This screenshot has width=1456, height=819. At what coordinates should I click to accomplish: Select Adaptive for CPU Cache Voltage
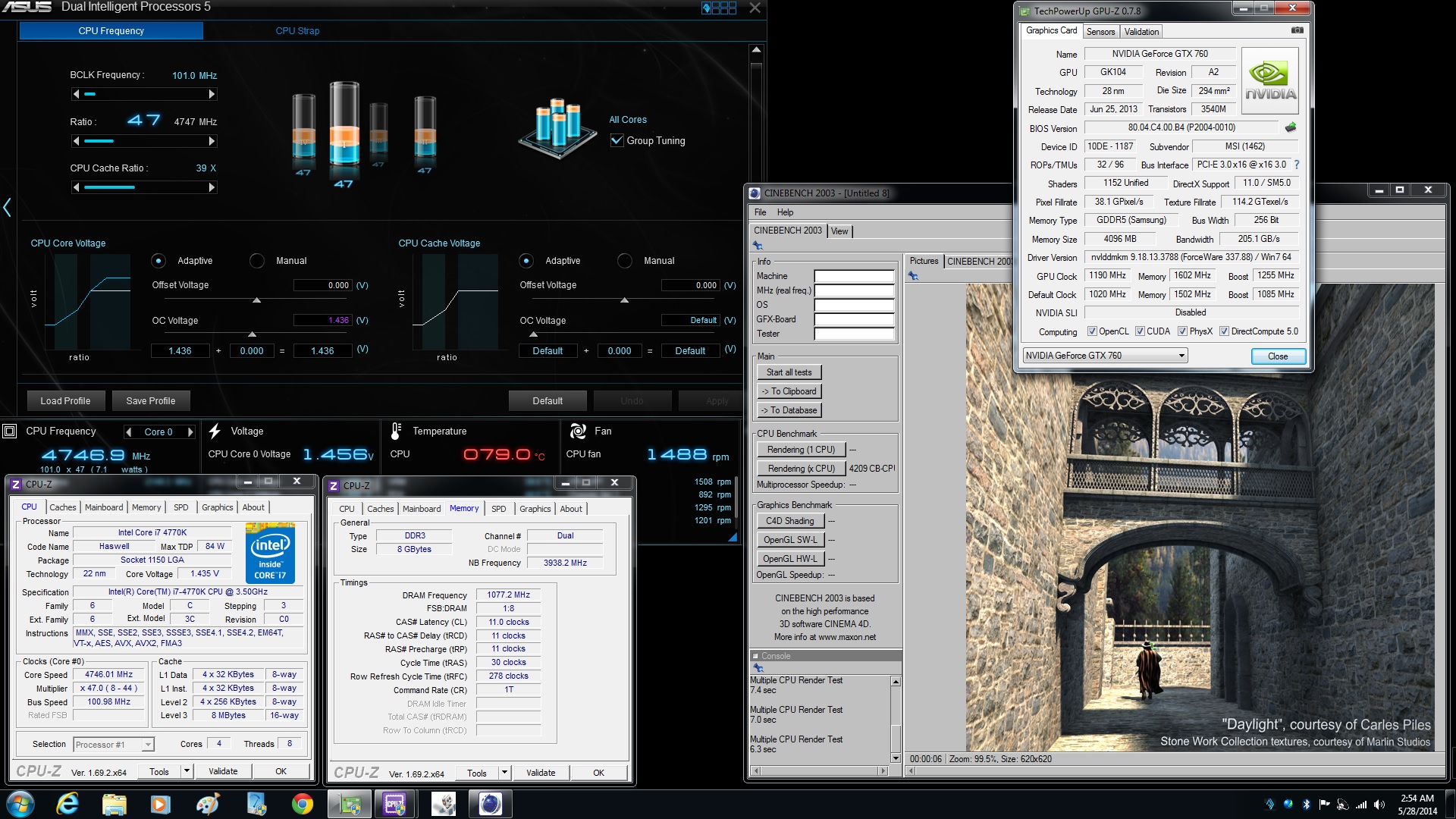point(526,261)
